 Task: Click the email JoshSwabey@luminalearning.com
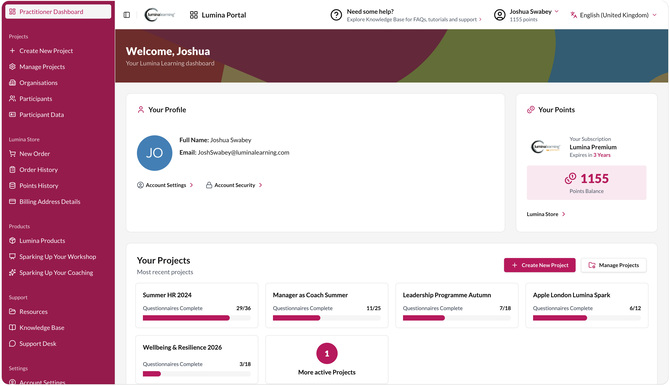243,153
